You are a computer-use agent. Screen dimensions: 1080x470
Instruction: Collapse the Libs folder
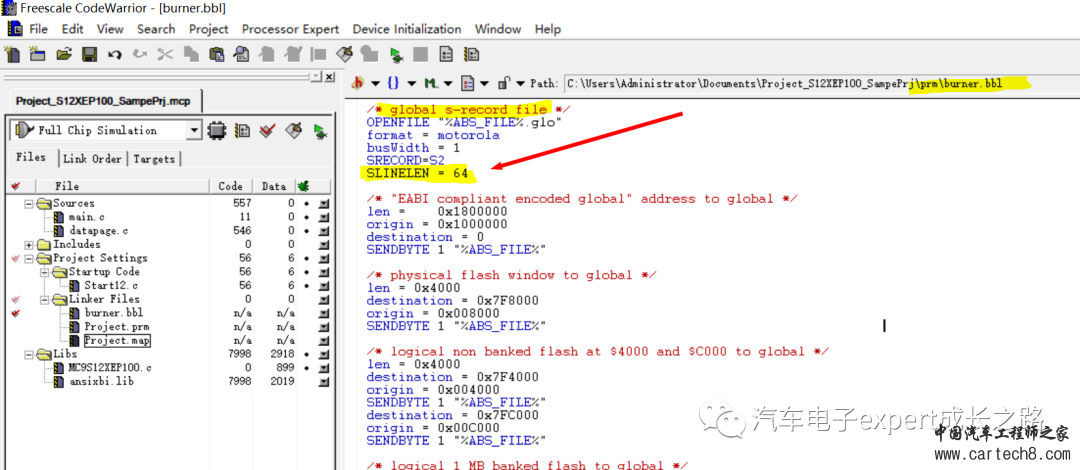coord(29,354)
